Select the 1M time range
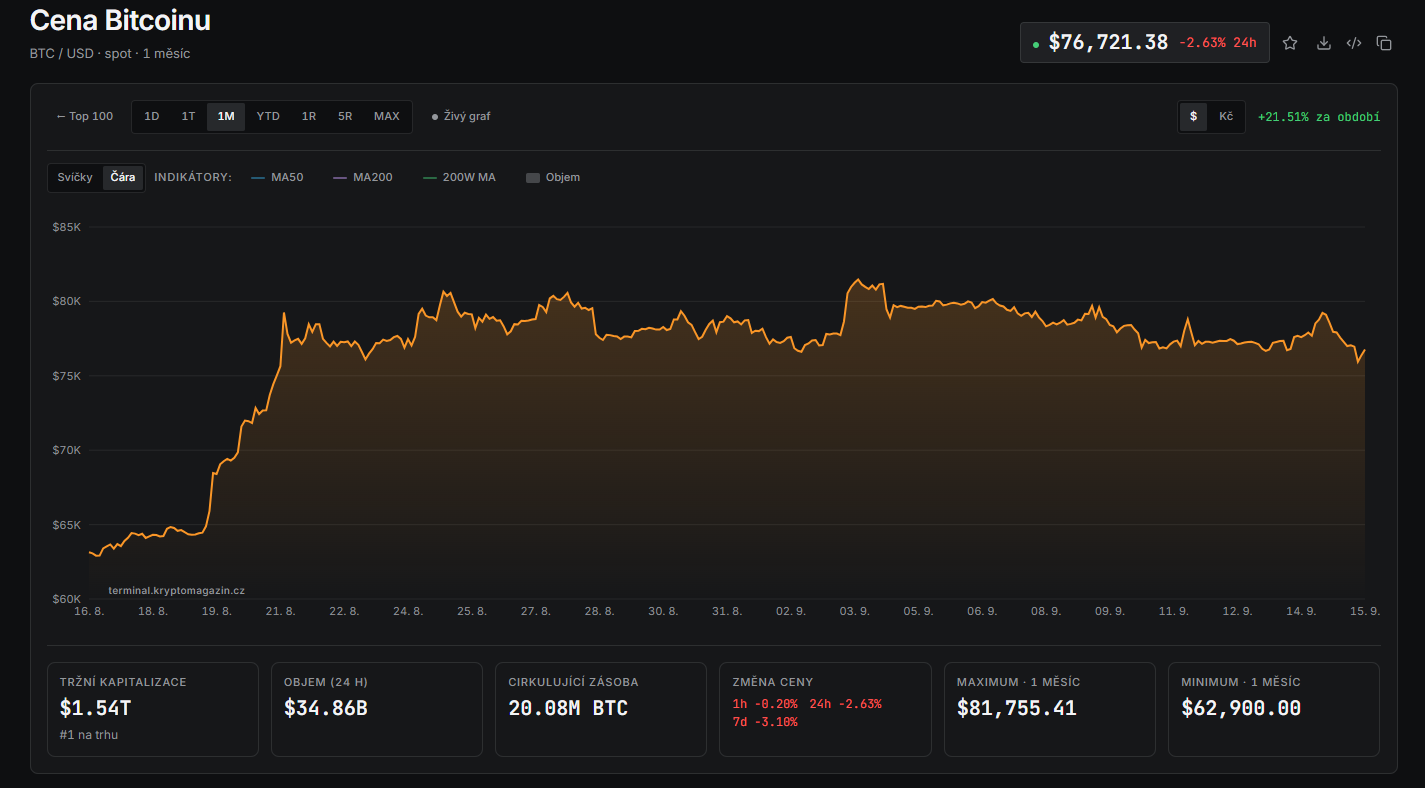Viewport: 1425px width, 788px height. [226, 116]
